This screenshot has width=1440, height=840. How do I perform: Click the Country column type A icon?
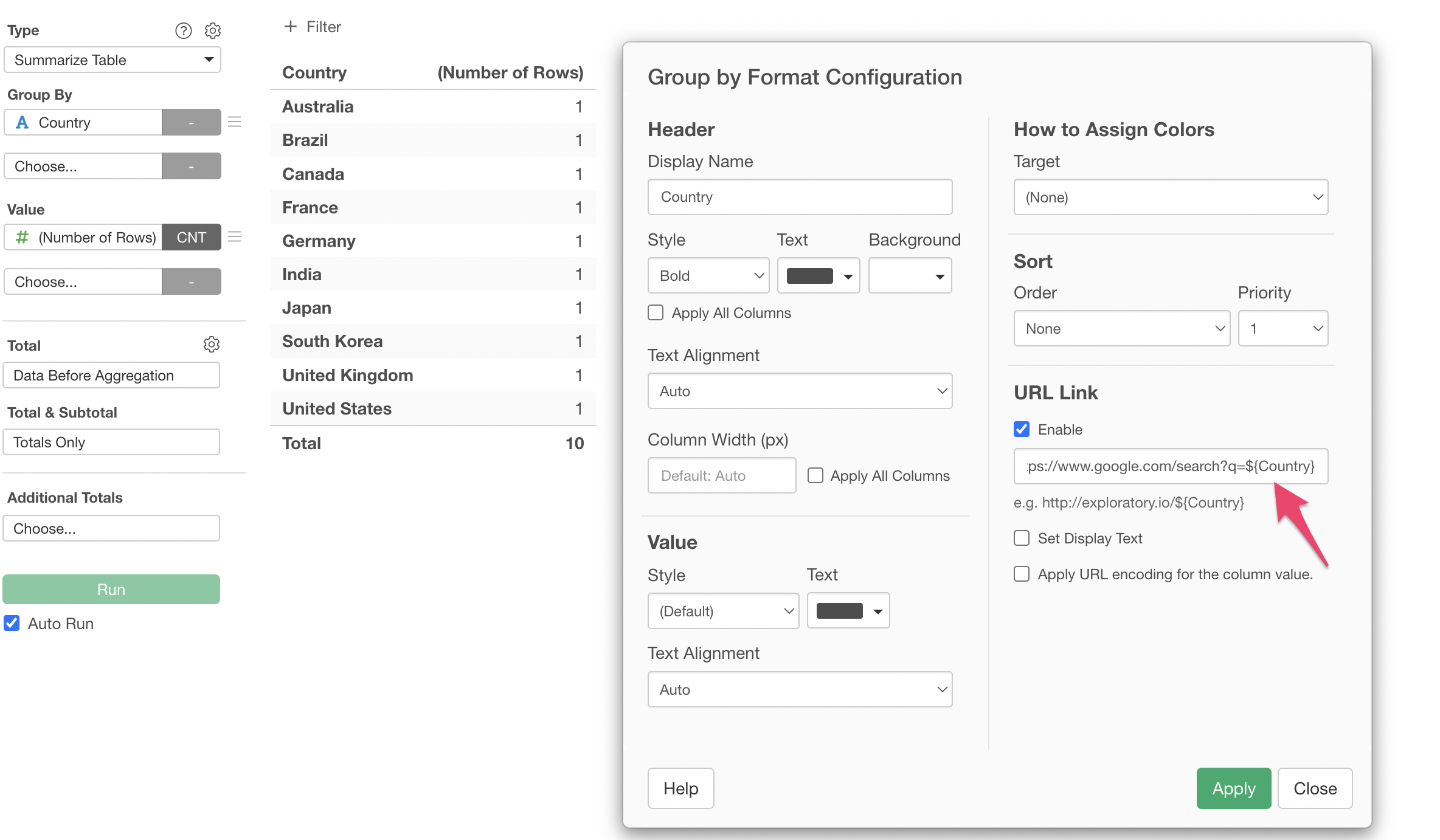22,123
